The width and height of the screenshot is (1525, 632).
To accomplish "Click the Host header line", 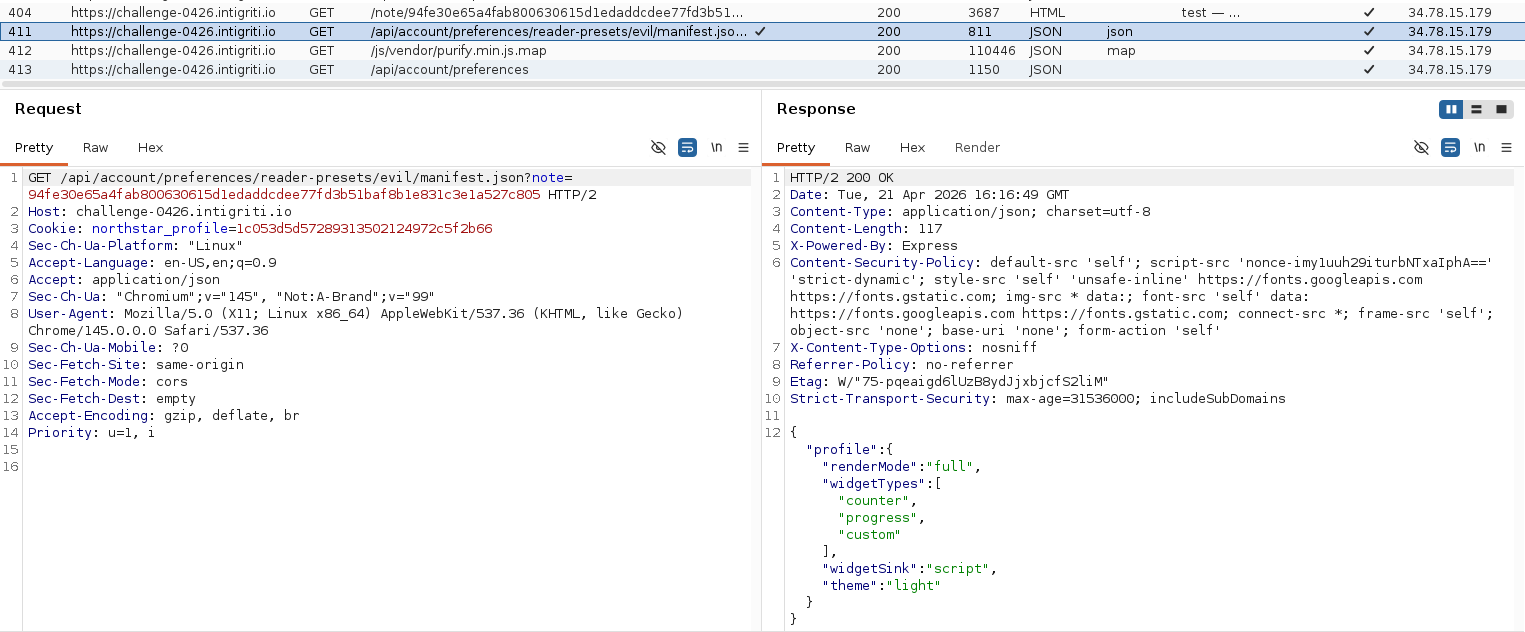I will click(160, 211).
